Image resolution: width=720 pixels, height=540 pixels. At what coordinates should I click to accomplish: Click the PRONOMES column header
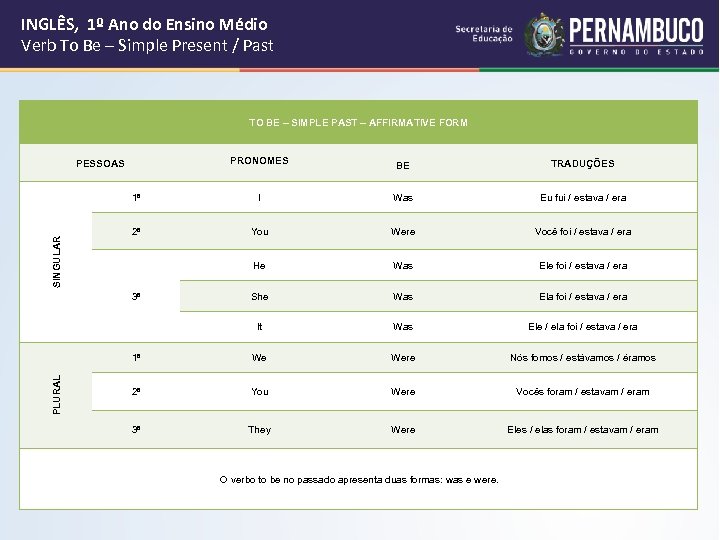click(259, 161)
